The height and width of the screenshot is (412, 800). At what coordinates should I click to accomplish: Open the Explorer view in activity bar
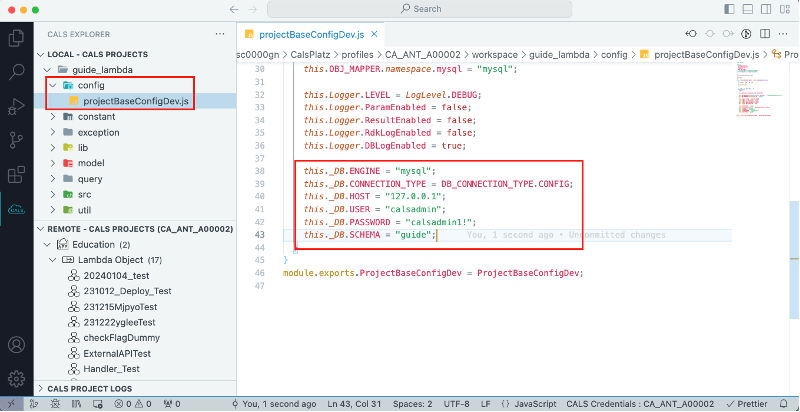tap(16, 38)
